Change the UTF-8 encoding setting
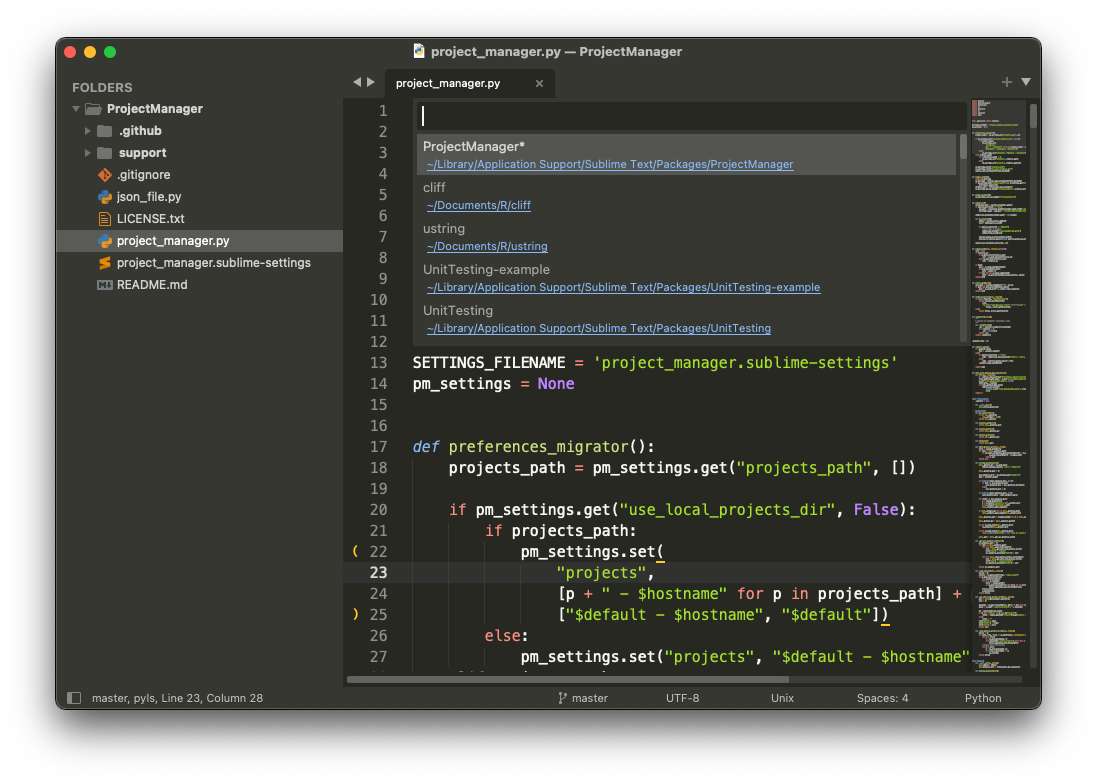The height and width of the screenshot is (783, 1097). coord(682,698)
